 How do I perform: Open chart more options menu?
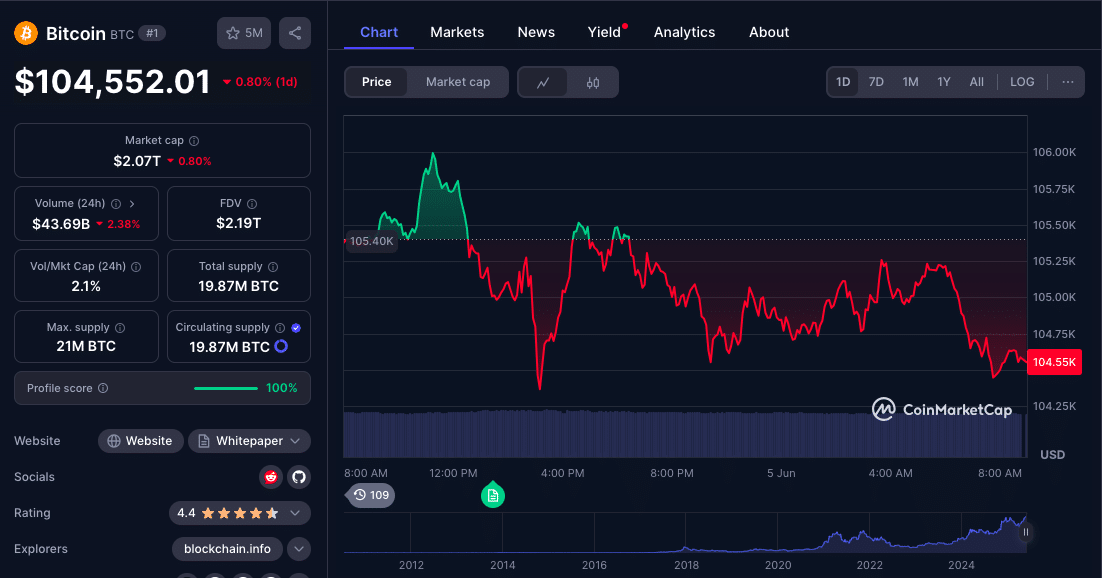[1068, 82]
